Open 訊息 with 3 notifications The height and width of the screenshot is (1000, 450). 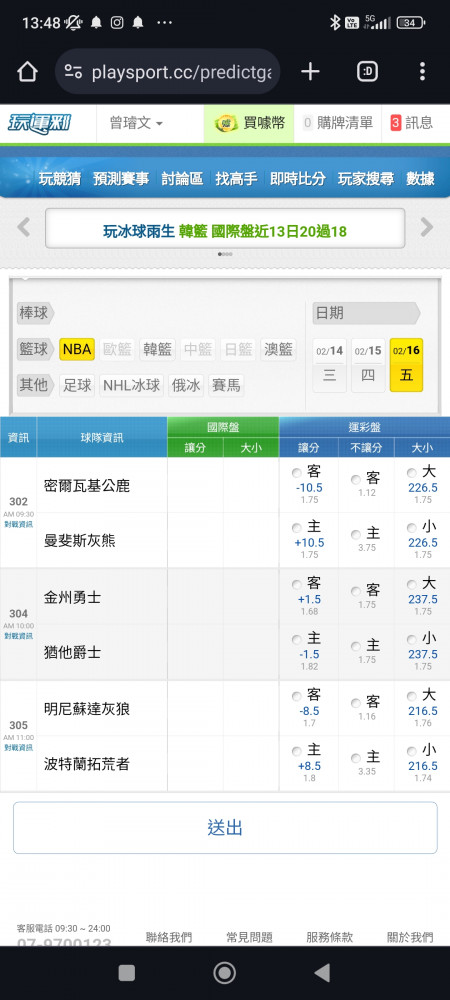point(411,123)
